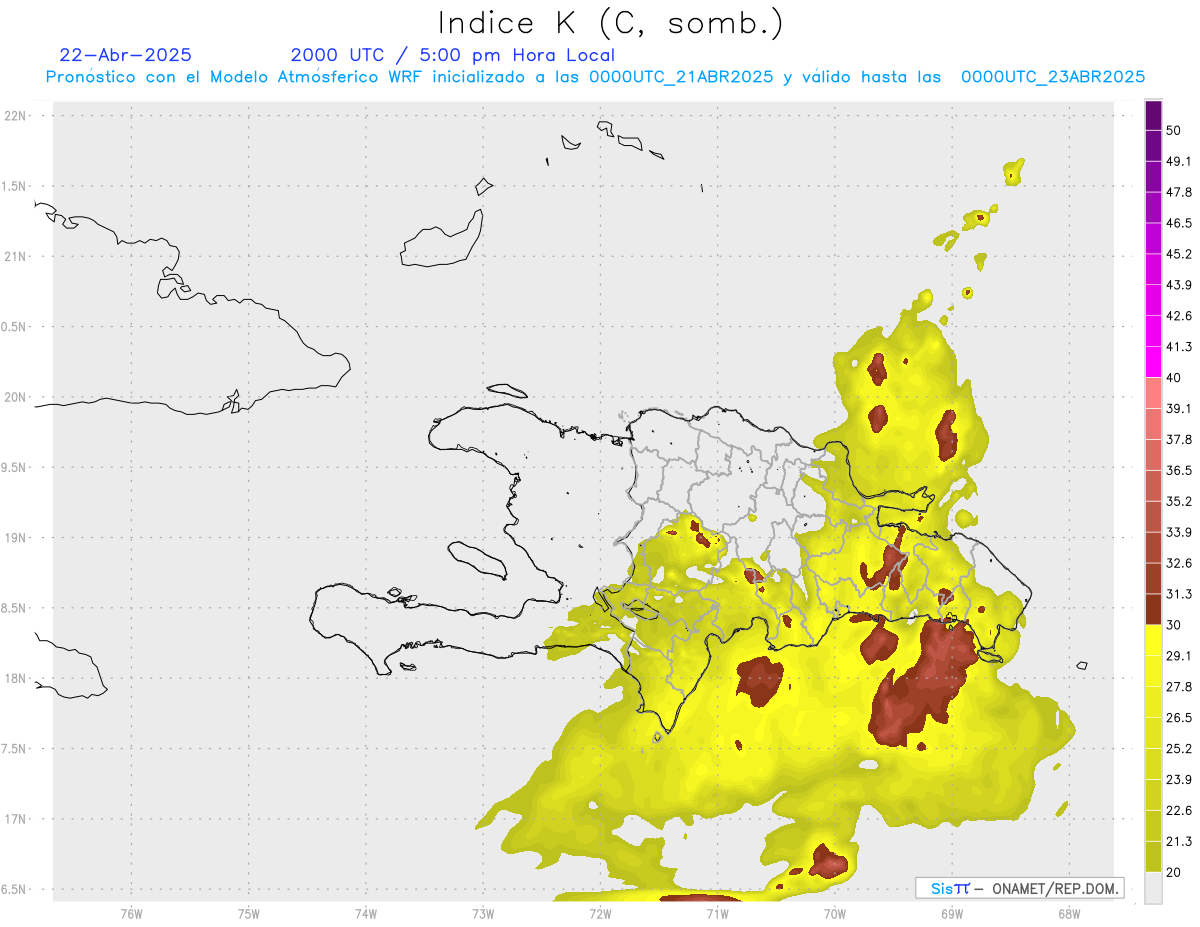Click the '70W' longitude label
The width and height of the screenshot is (1200, 927).
point(835,913)
